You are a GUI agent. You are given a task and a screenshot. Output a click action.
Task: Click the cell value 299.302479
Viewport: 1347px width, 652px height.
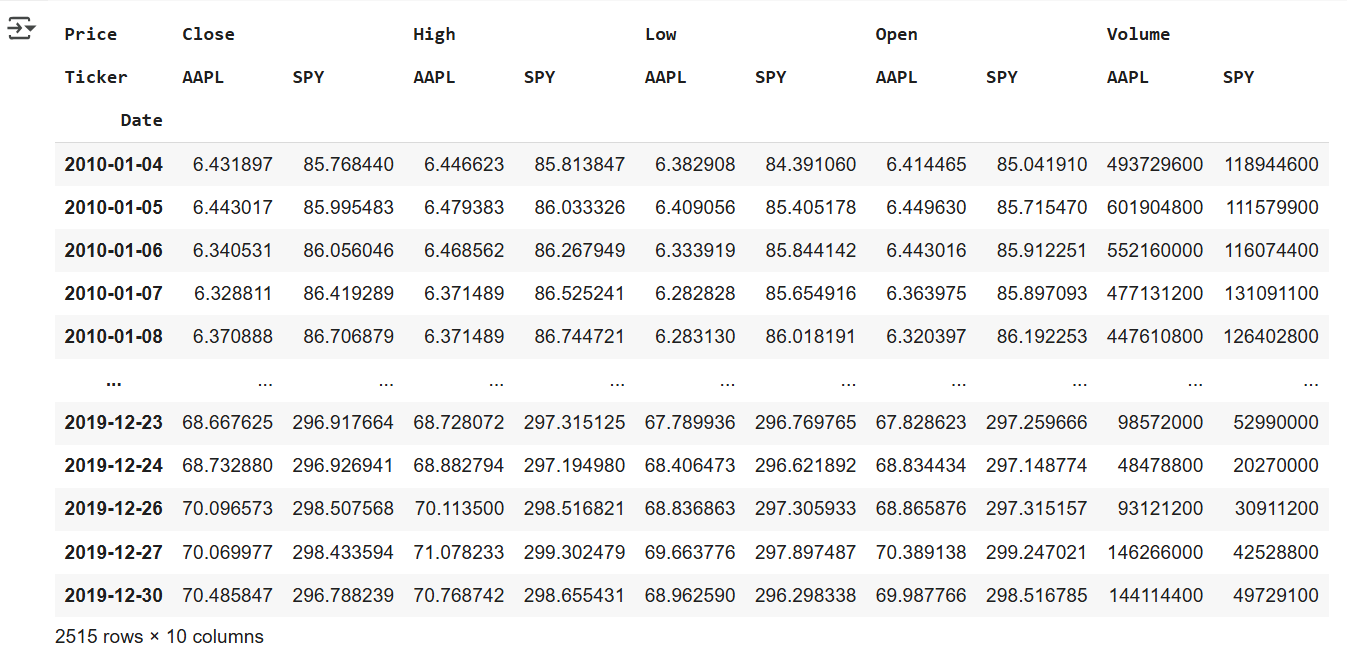(x=575, y=552)
